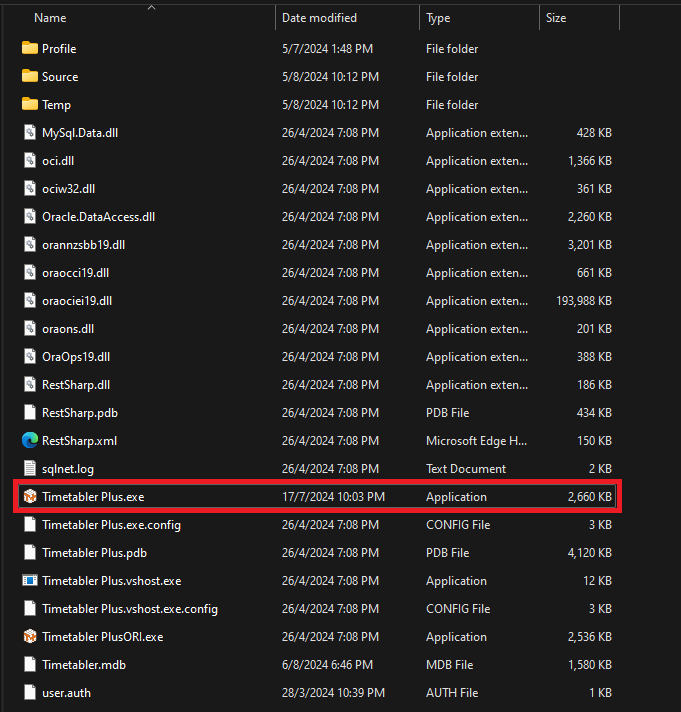Click the Timetabler Plus.vshost.exe icon
The height and width of the screenshot is (712, 681).
click(x=30, y=581)
